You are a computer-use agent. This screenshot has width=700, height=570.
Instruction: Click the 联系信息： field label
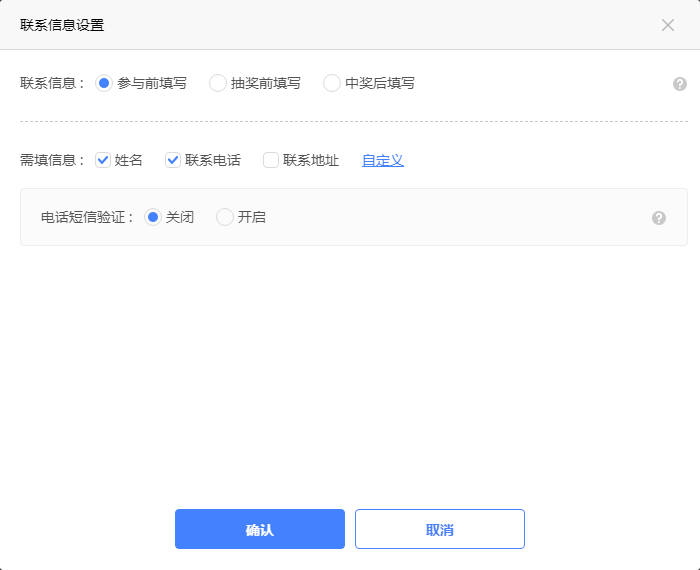pos(53,84)
